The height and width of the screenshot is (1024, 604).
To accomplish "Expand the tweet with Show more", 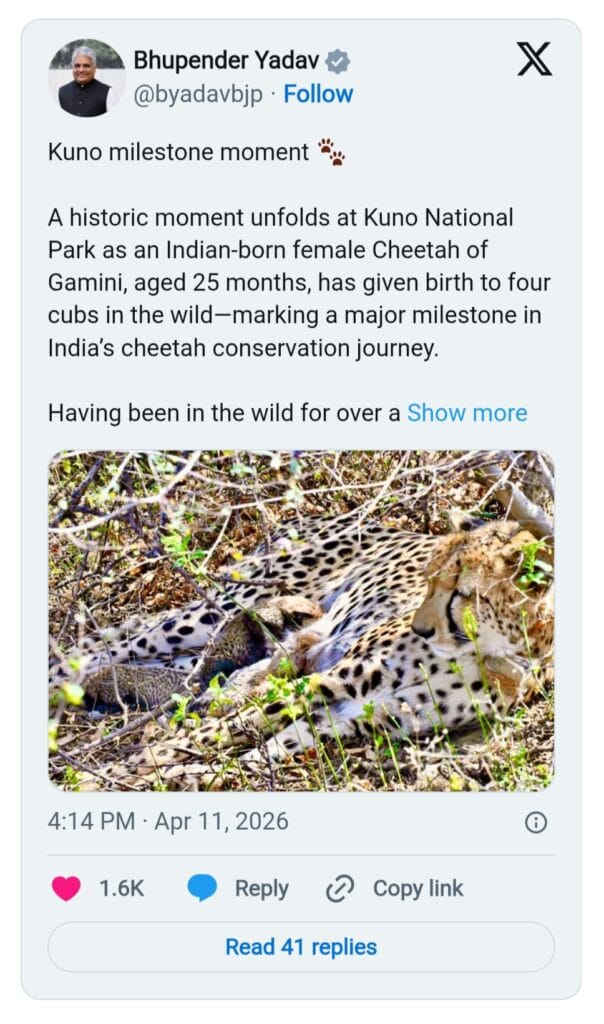I will coord(467,412).
